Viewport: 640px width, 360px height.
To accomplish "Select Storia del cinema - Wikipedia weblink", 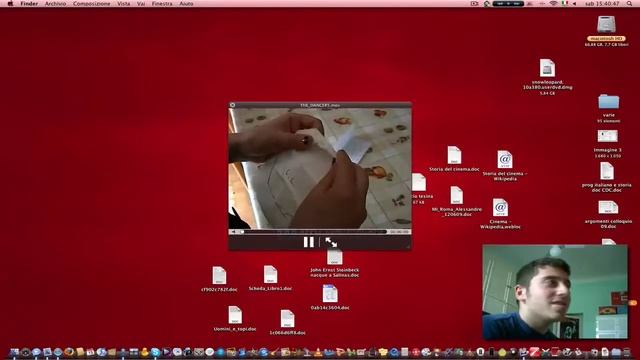I will pos(505,160).
